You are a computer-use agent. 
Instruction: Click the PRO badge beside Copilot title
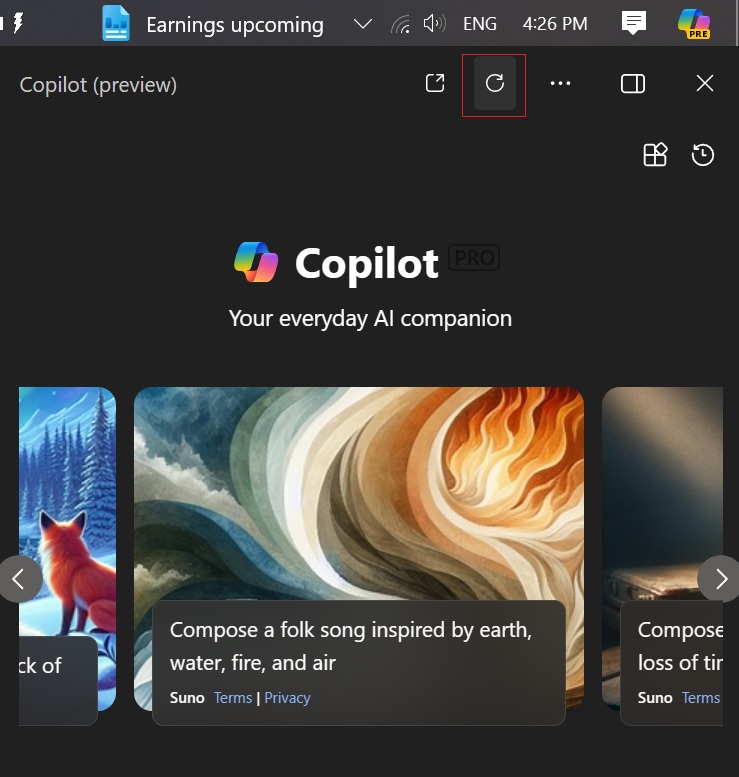474,258
